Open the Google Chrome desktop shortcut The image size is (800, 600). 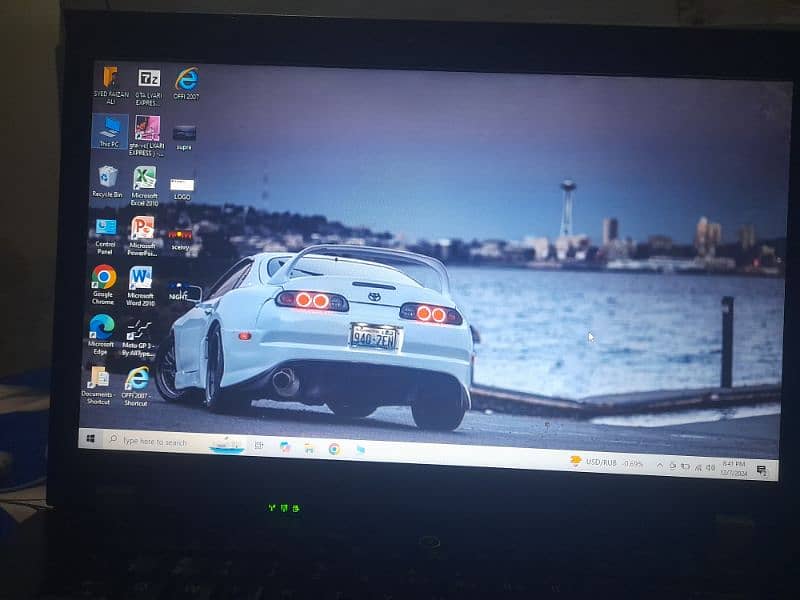[x=104, y=278]
